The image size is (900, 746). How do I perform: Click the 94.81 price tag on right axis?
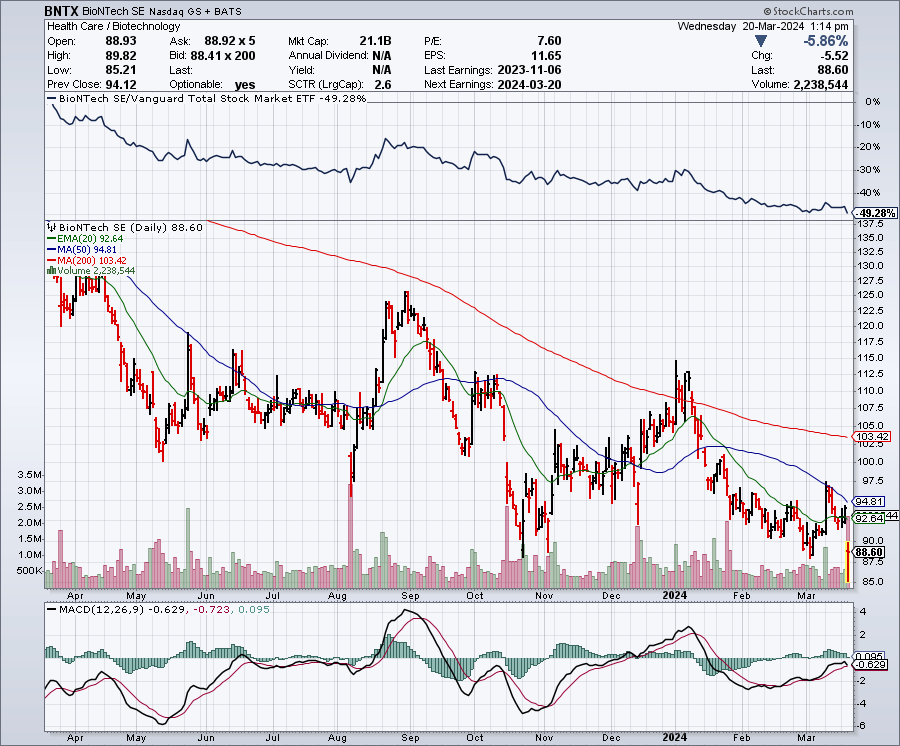(x=870, y=501)
